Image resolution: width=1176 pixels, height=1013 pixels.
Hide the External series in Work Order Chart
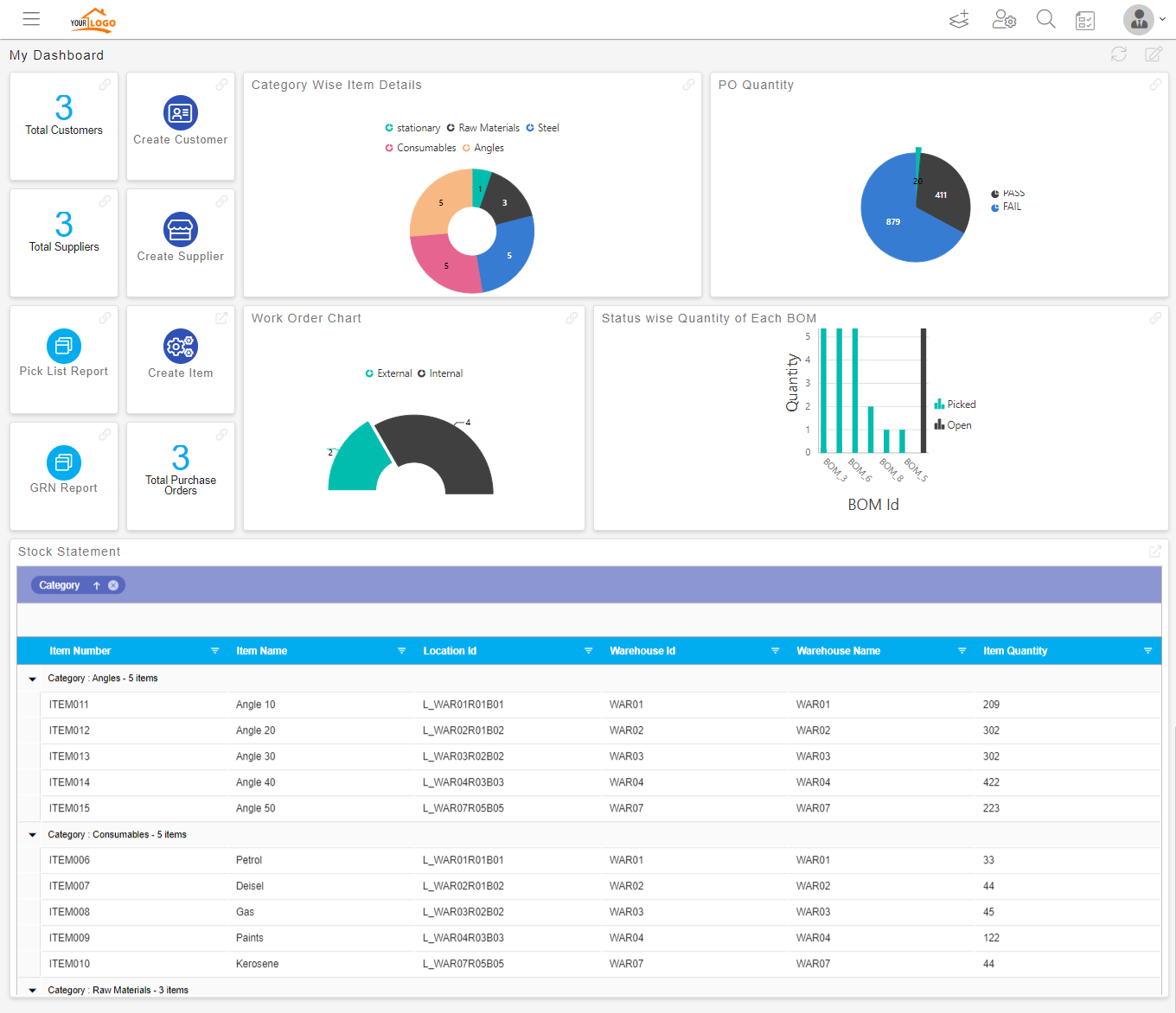387,373
